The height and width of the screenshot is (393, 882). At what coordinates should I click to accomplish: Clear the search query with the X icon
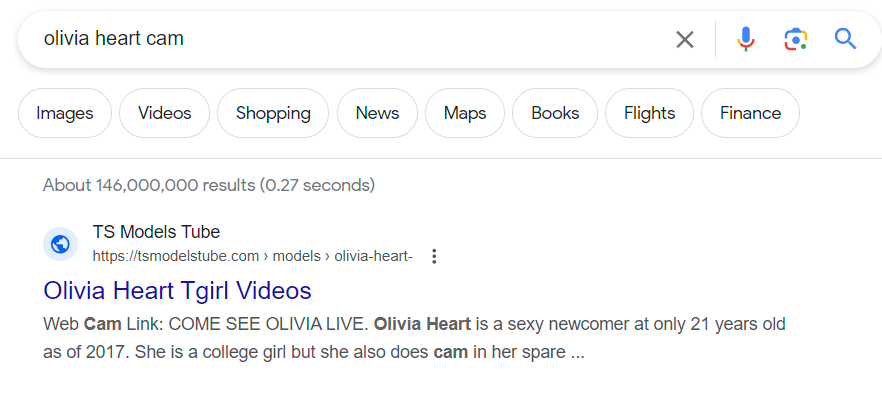tap(685, 39)
